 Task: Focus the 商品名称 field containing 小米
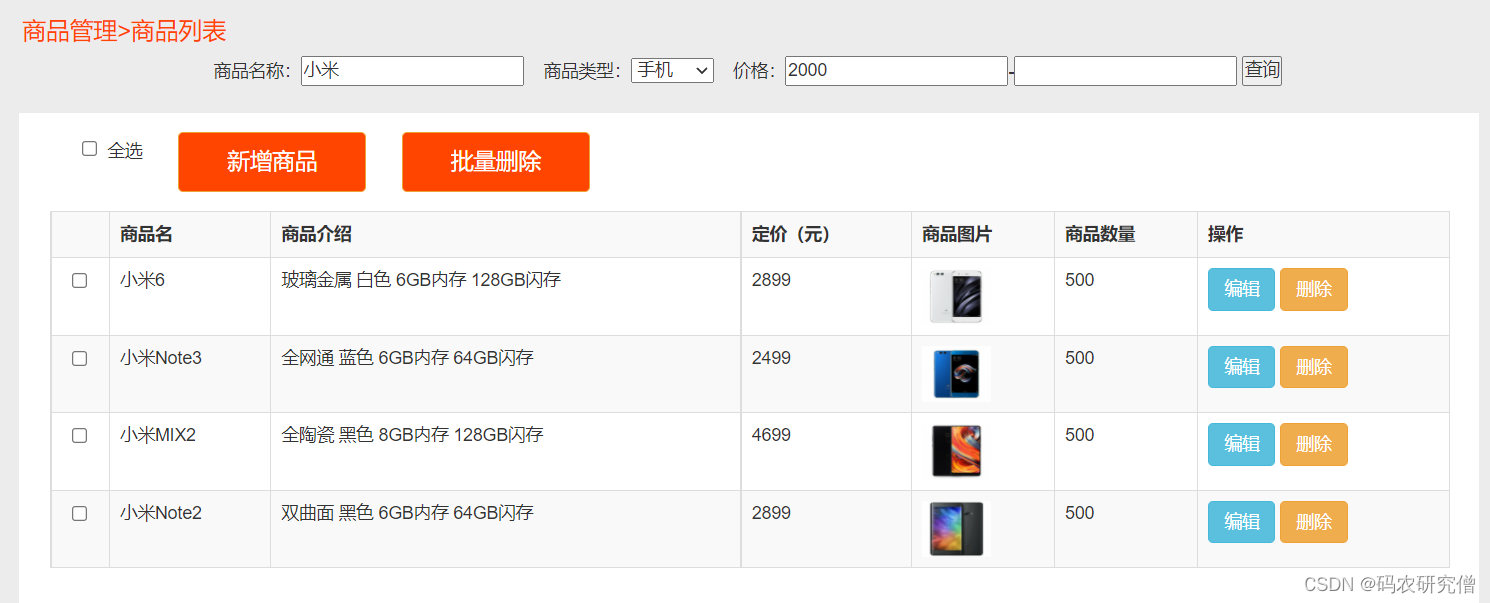pos(412,71)
